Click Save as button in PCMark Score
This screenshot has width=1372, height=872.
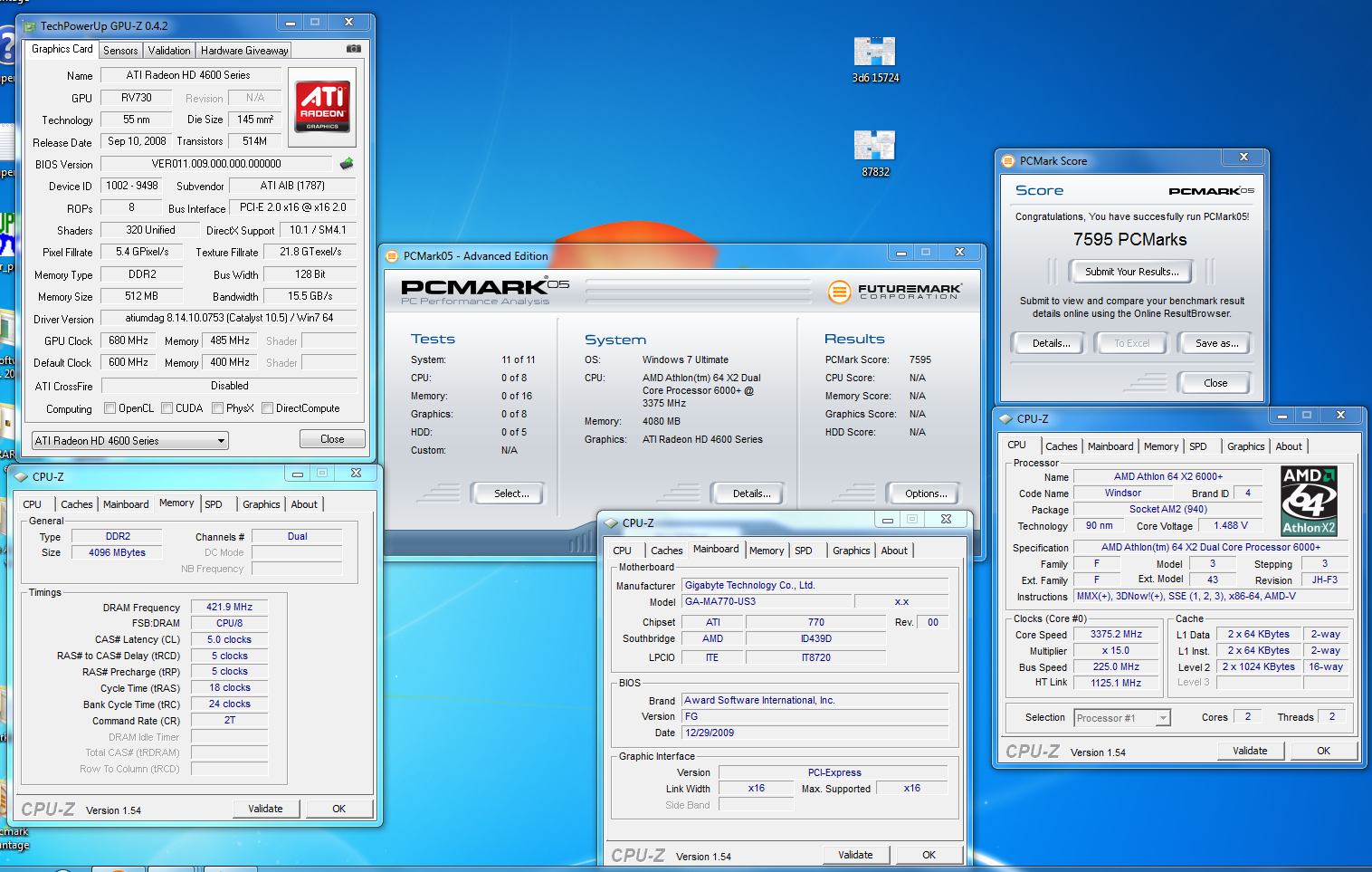tap(1216, 343)
